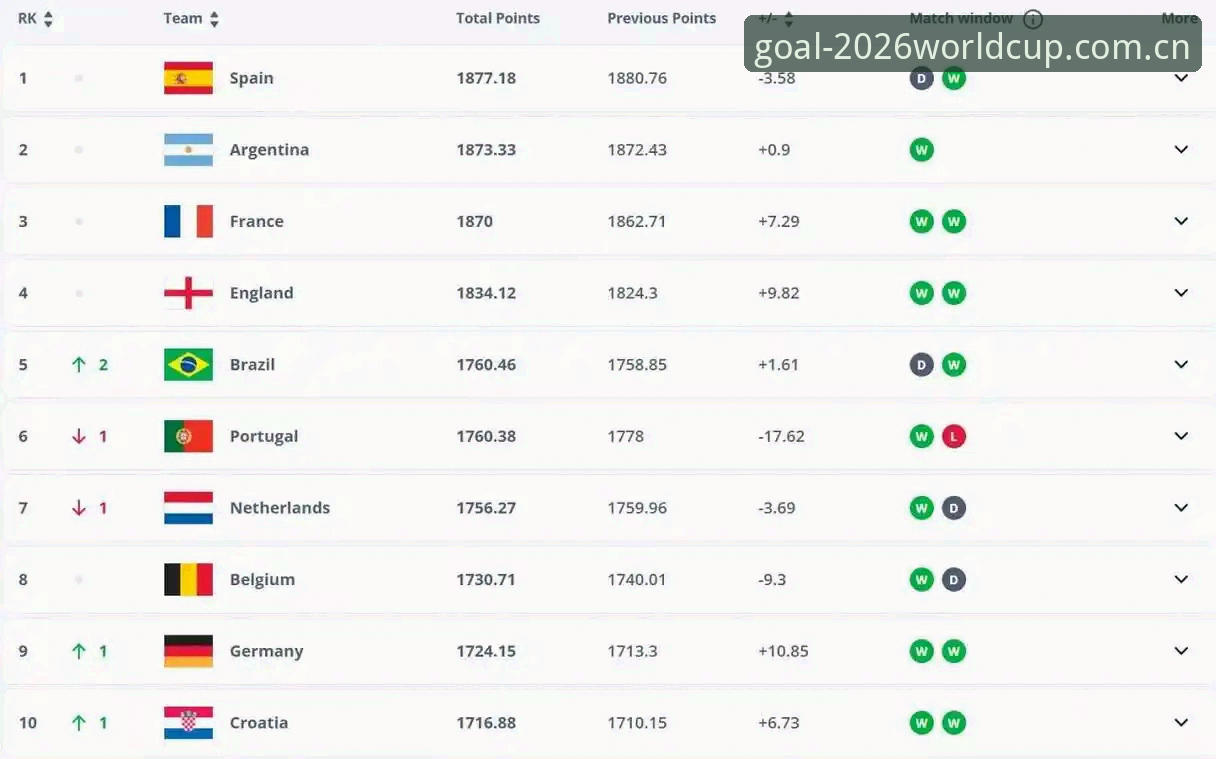Sort table by Team column arrows

214,19
